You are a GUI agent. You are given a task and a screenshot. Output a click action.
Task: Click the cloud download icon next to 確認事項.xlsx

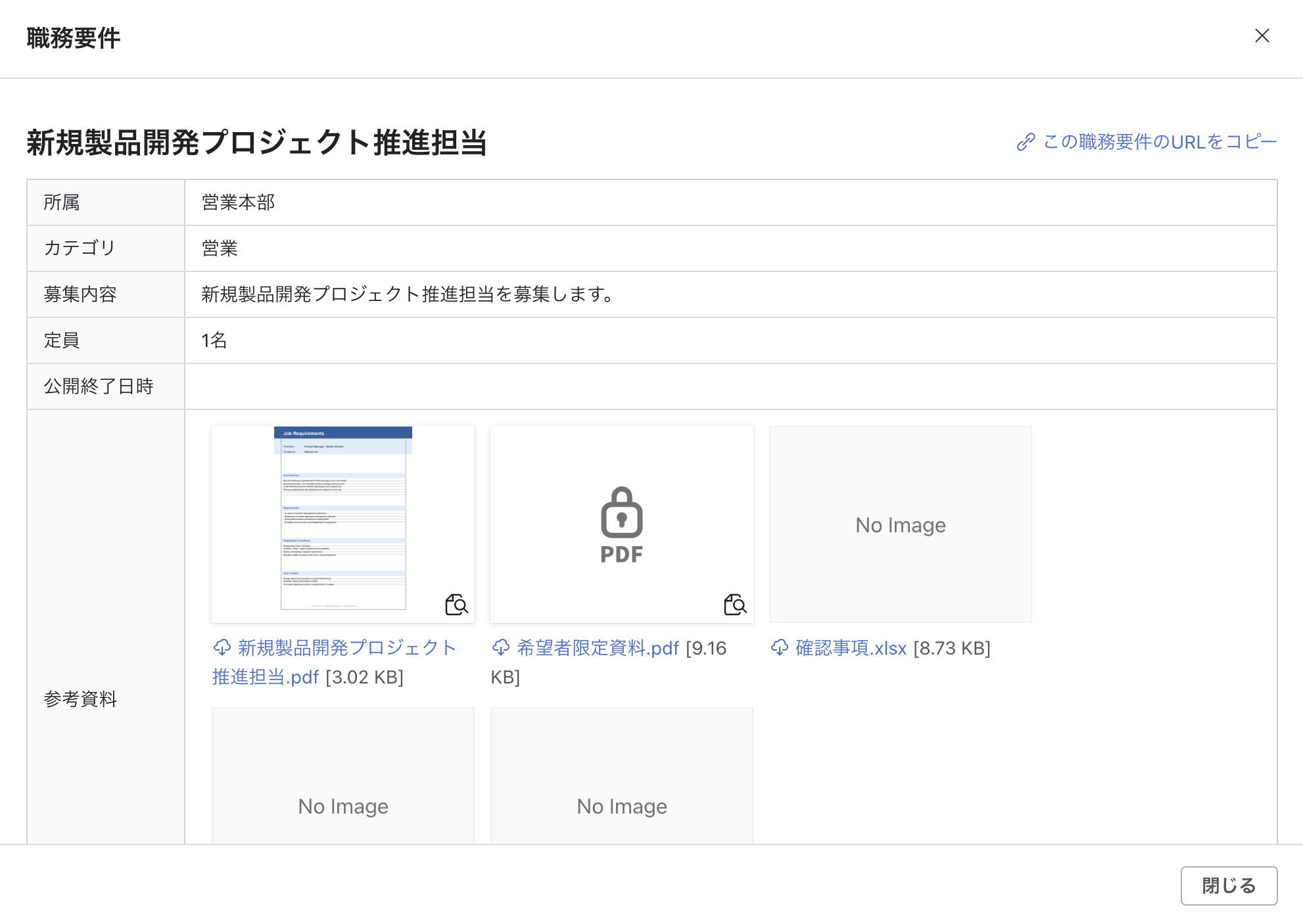pos(780,648)
